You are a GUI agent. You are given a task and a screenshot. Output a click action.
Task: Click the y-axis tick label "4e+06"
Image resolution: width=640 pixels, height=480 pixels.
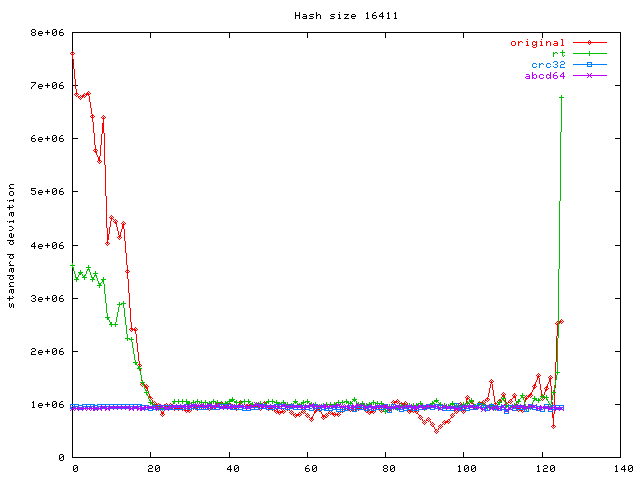(x=47, y=245)
